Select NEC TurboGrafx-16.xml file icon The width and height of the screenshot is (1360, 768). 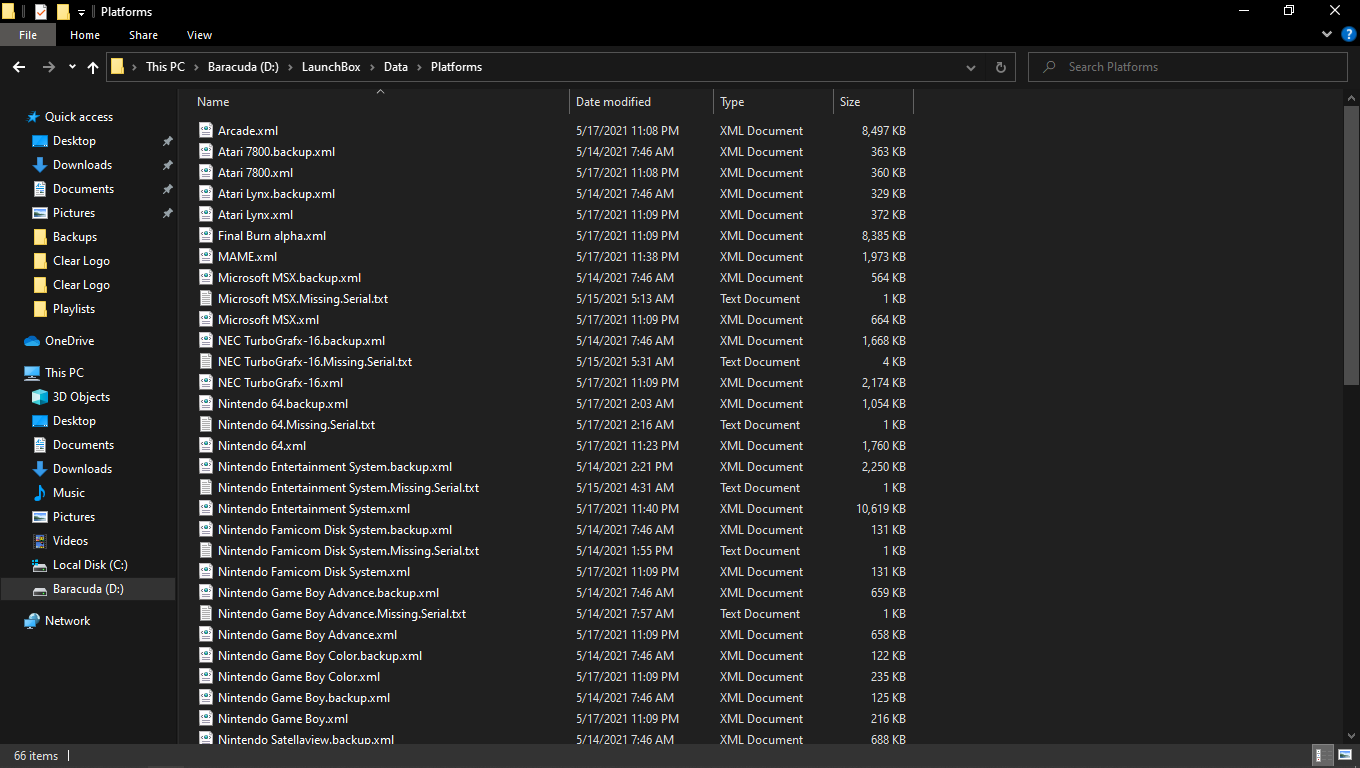[206, 383]
